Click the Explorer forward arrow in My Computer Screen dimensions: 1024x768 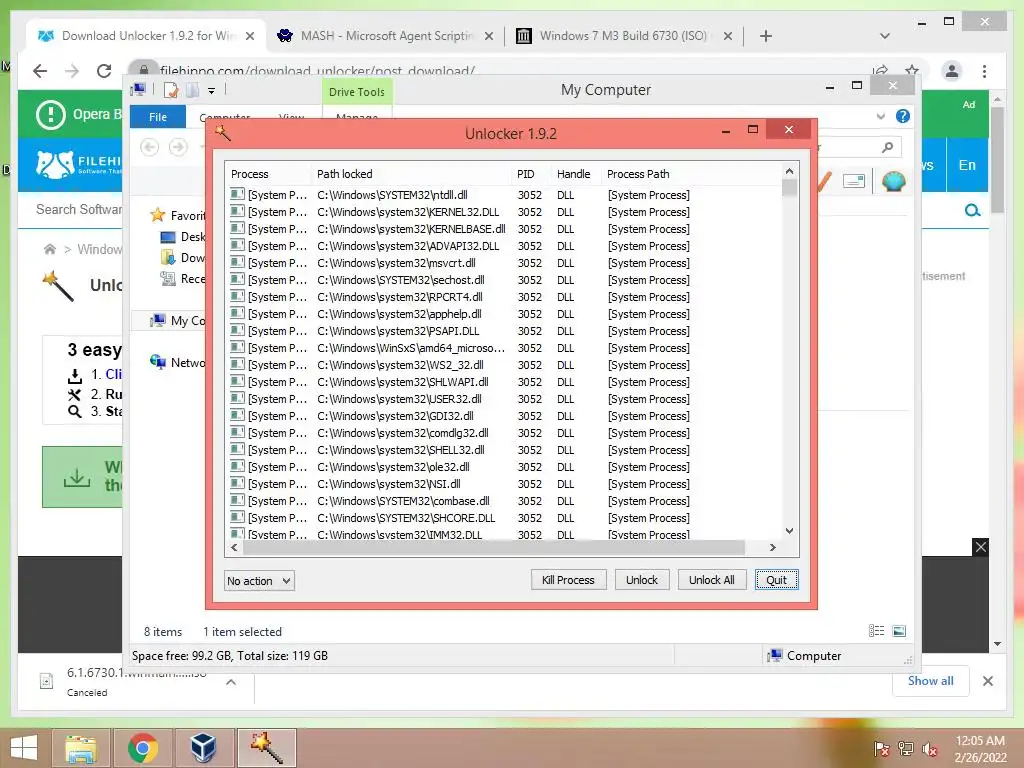point(178,147)
